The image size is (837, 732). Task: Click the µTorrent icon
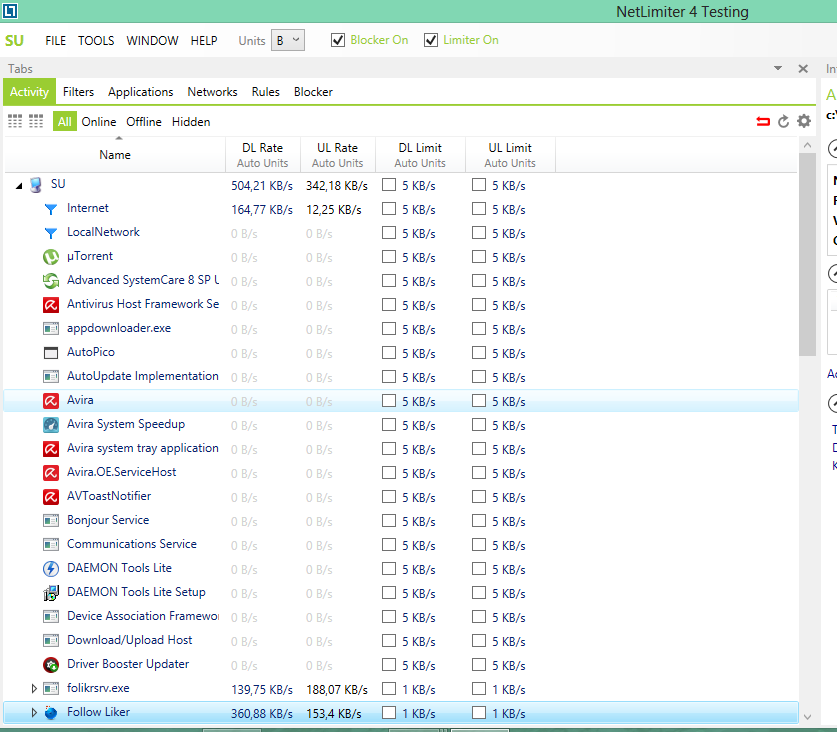[51, 257]
